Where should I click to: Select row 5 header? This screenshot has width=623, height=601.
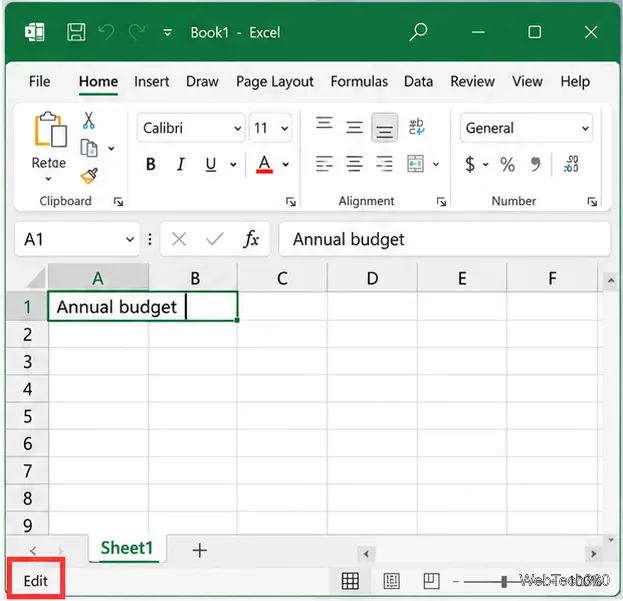[27, 416]
